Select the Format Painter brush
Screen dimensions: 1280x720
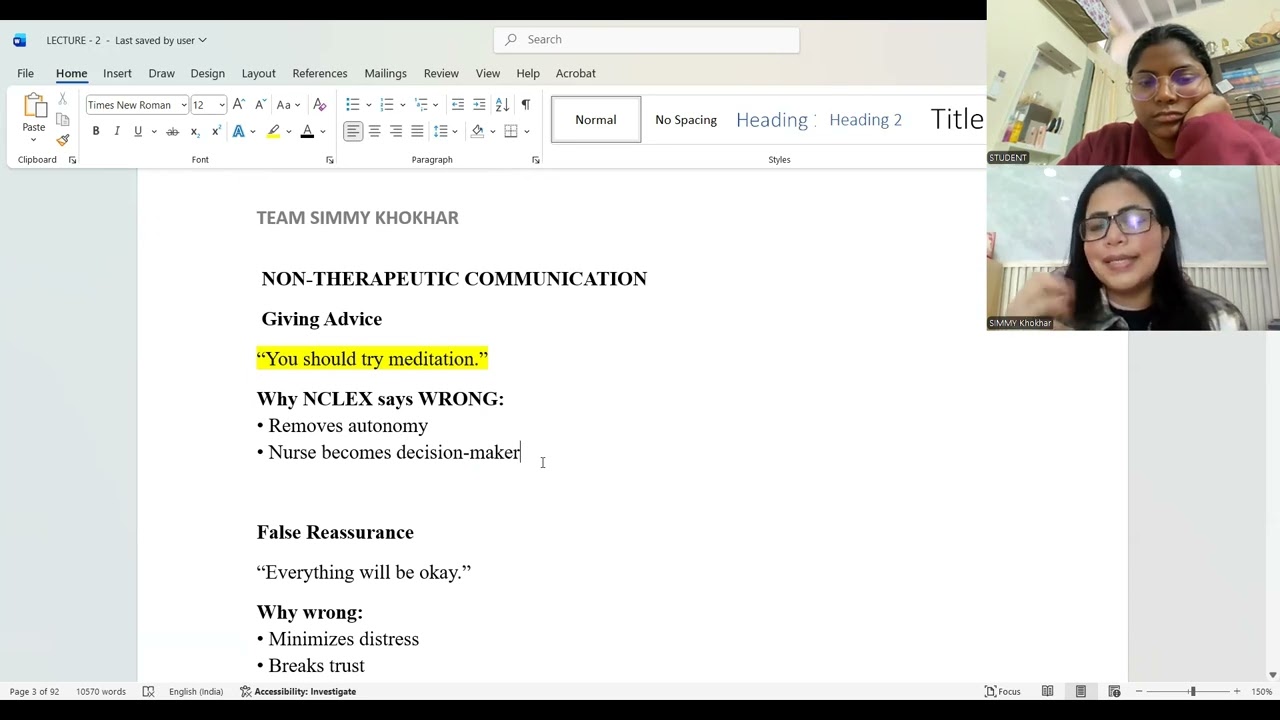[63, 140]
